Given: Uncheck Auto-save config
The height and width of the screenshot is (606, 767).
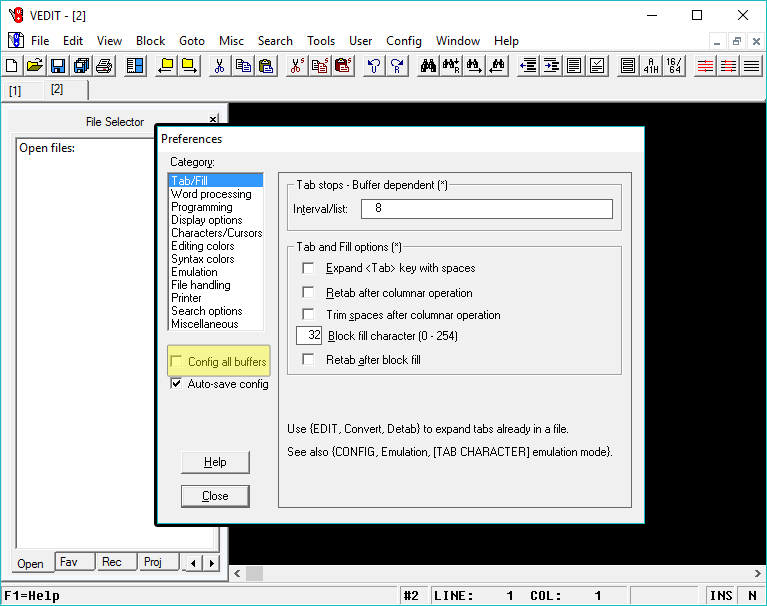Looking at the screenshot, I should point(176,383).
